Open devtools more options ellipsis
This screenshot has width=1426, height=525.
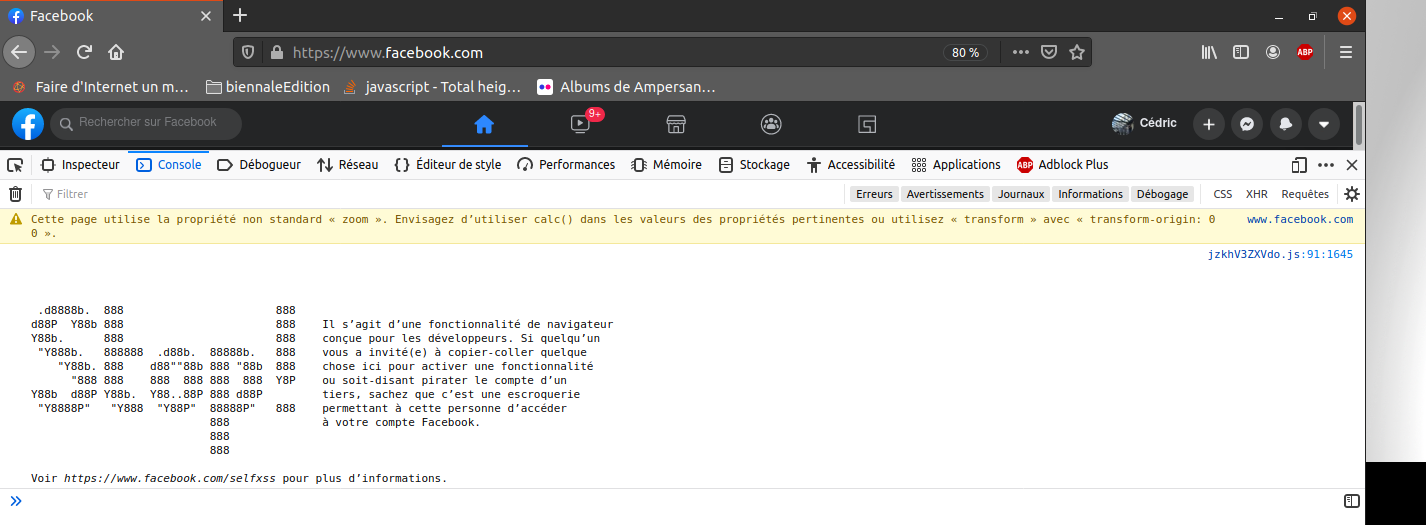pos(1326,165)
